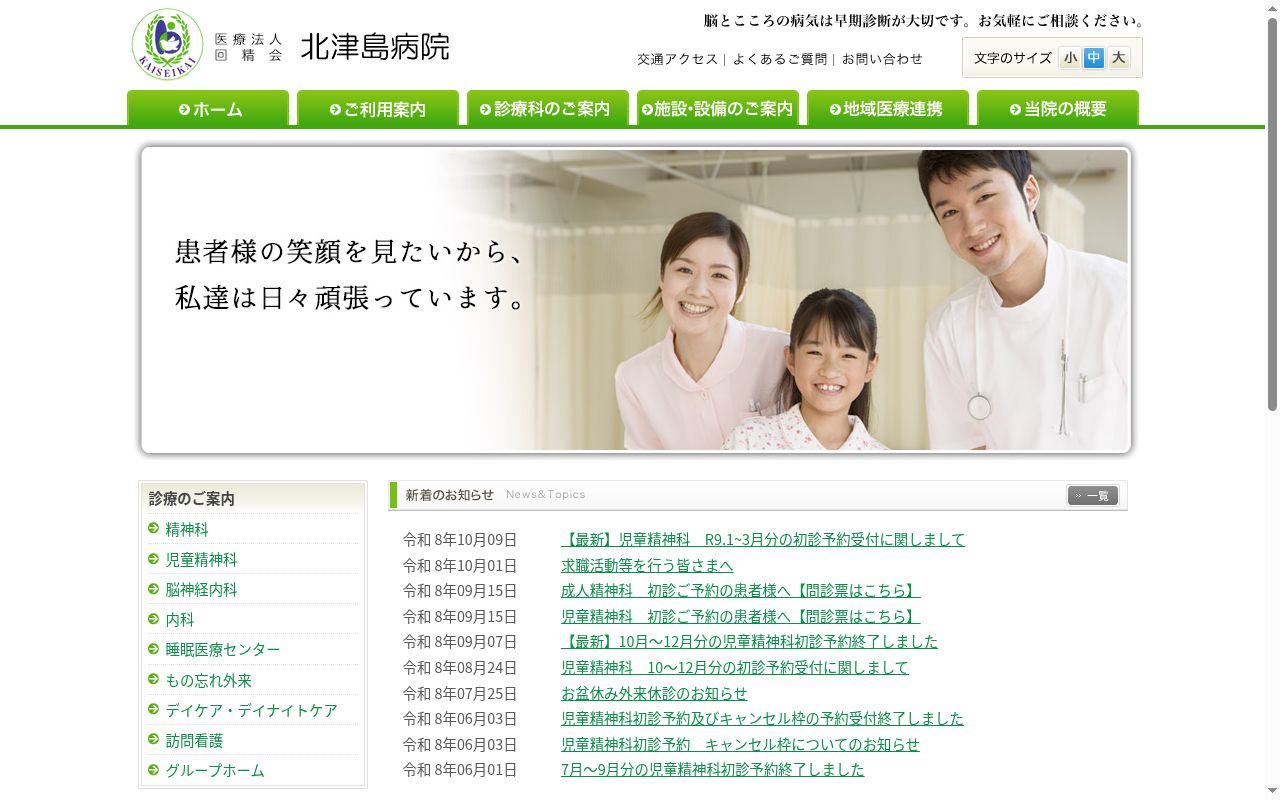Image resolution: width=1280 pixels, height=800 pixels.
Task: Click the 一覧 news list button
Action: (x=1092, y=495)
